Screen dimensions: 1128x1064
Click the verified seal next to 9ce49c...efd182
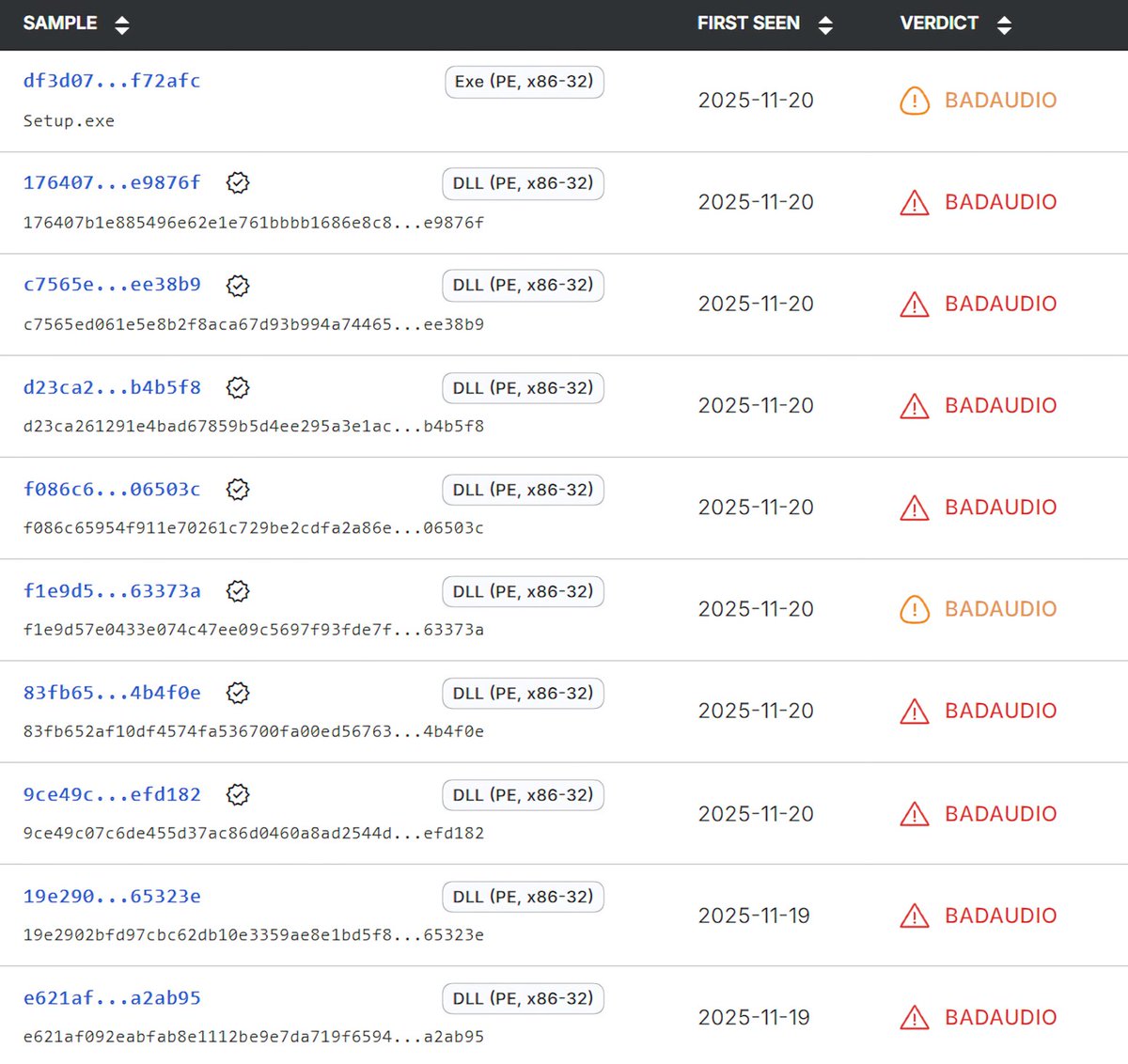(238, 794)
